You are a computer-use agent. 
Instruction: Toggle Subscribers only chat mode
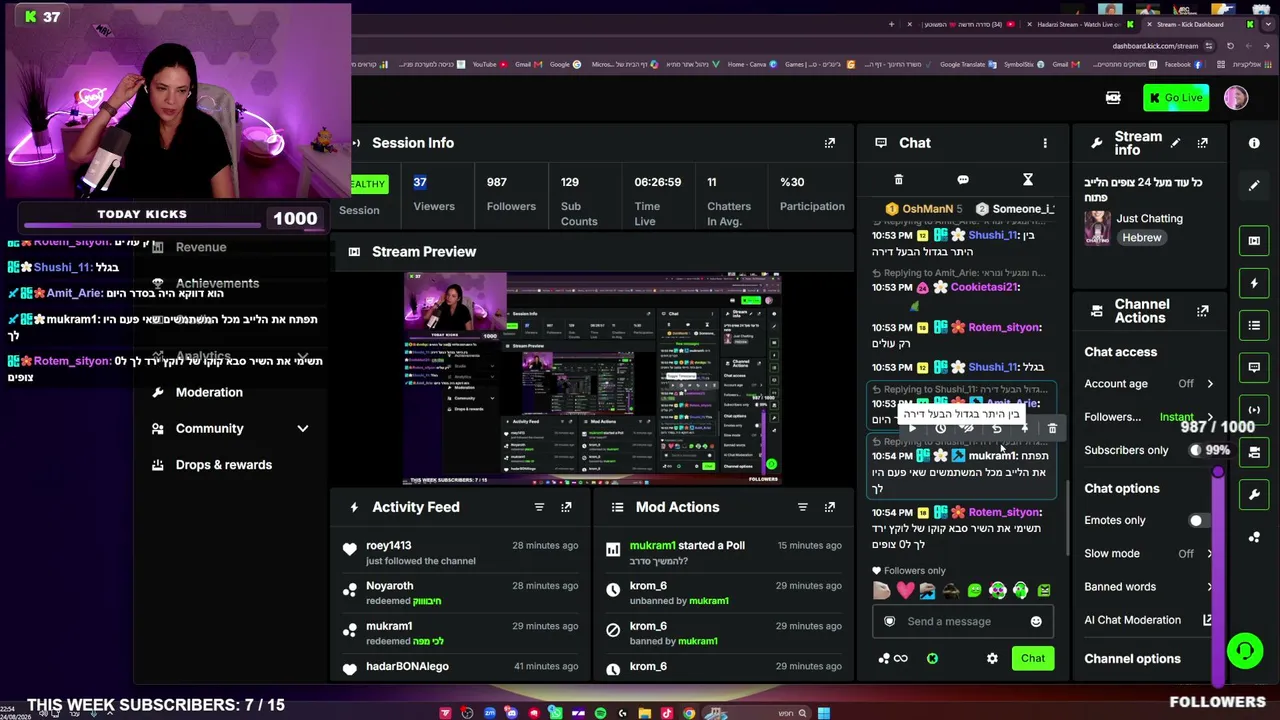click(1199, 450)
